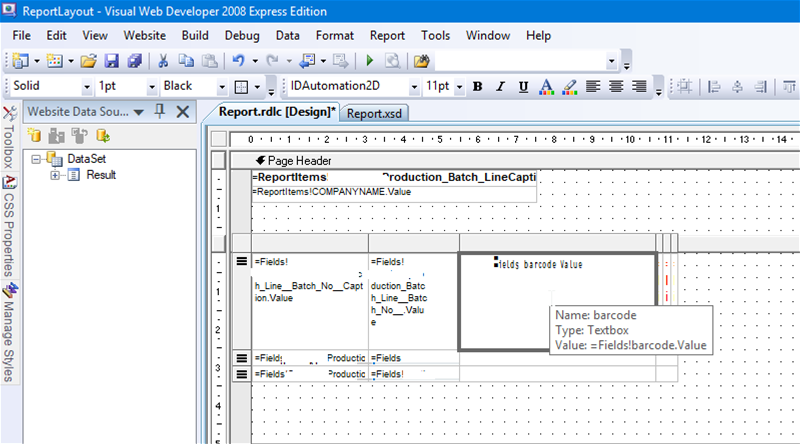Open border style Solid dropdown

tap(87, 87)
